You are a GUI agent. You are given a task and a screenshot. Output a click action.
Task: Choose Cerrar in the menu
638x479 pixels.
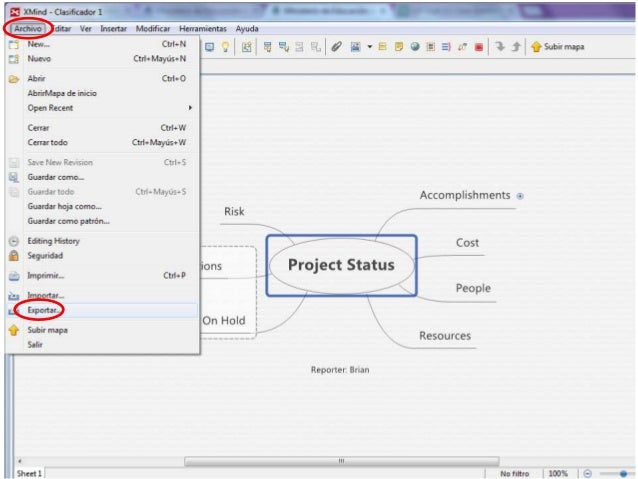pos(102,128)
